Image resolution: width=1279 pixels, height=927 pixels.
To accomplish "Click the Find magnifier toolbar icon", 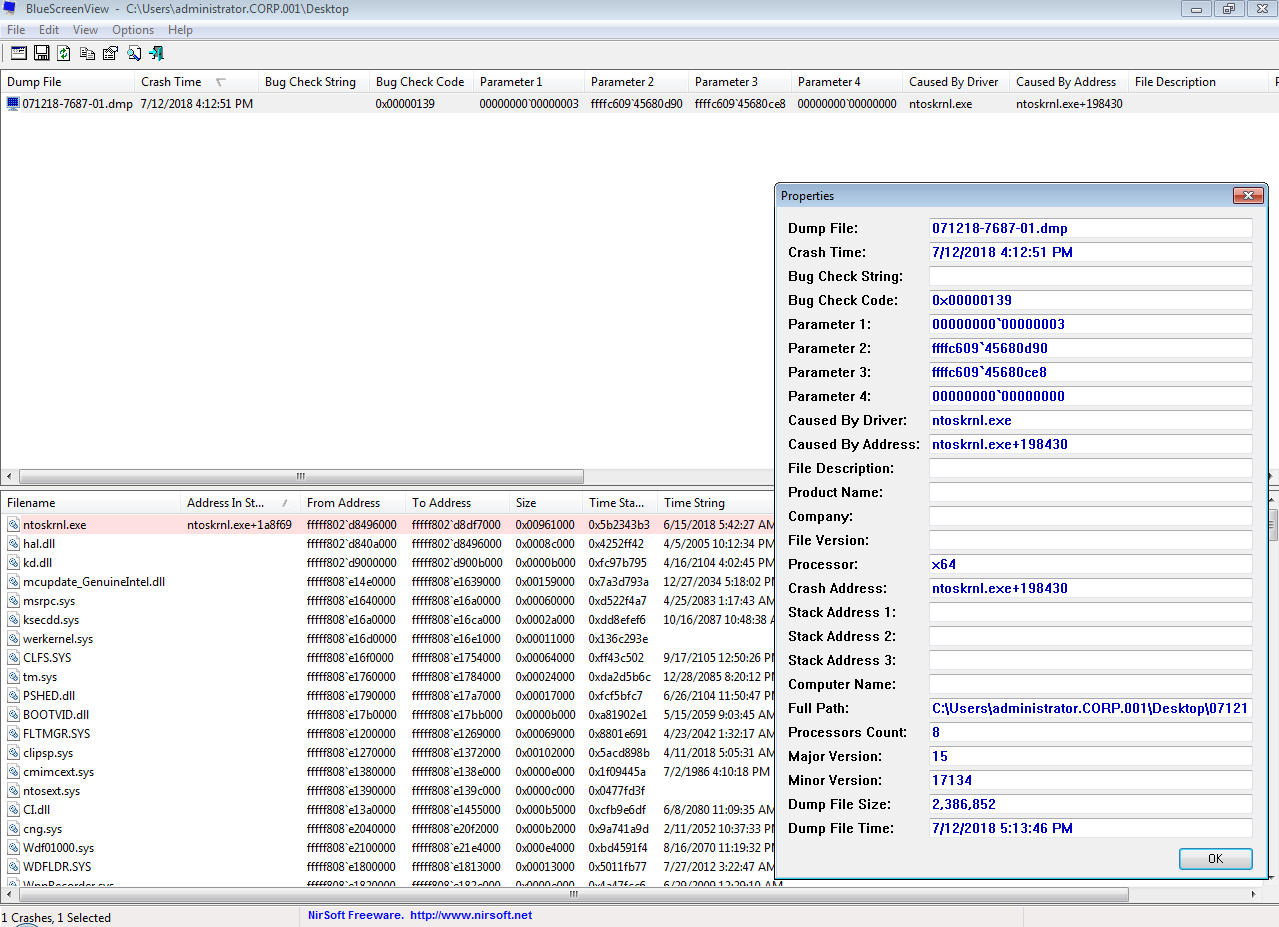I will click(x=134, y=53).
